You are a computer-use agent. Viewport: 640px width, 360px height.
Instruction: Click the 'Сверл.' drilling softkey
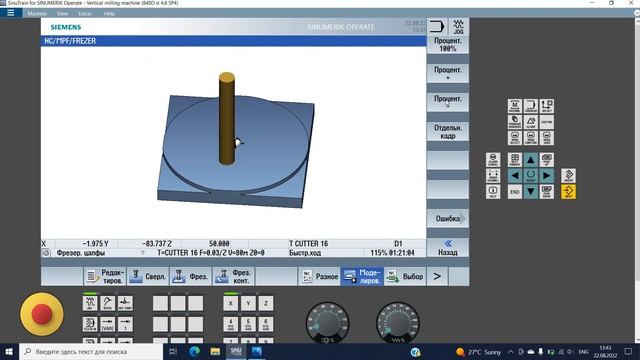pyautogui.click(x=148, y=276)
